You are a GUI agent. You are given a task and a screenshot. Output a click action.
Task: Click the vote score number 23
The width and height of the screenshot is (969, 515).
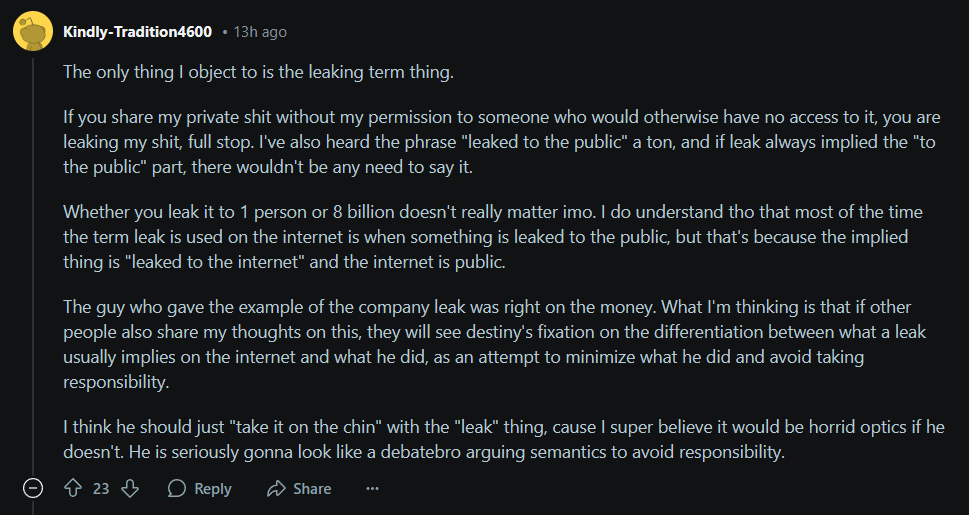coord(101,489)
